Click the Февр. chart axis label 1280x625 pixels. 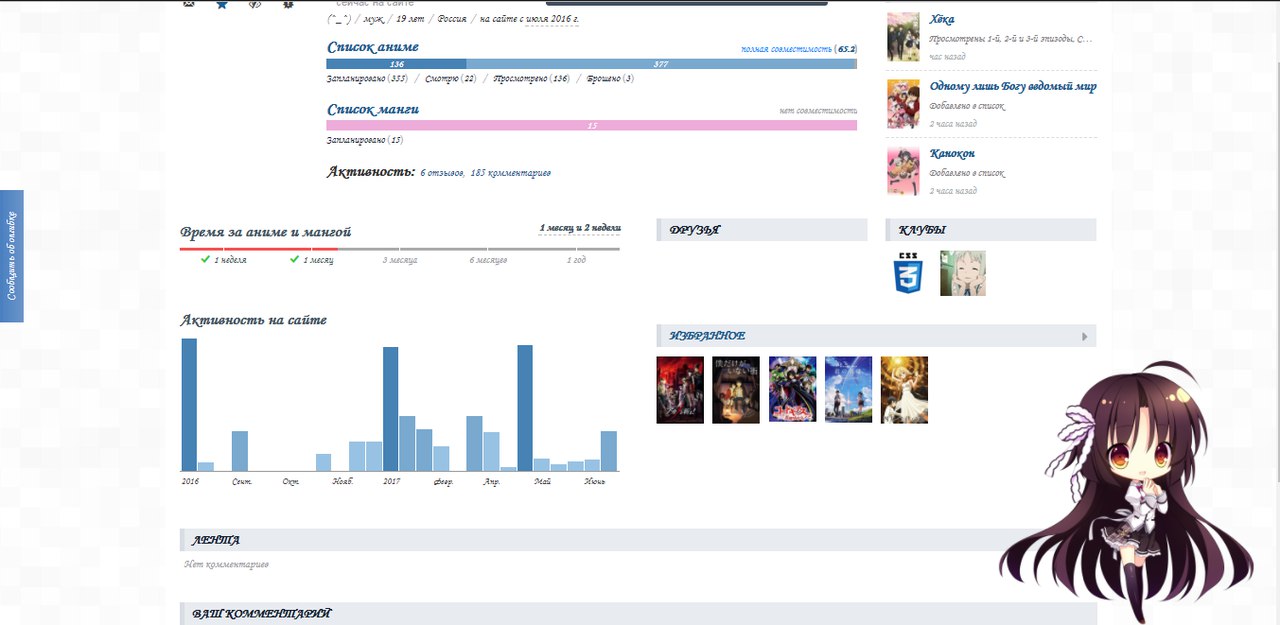tap(443, 482)
